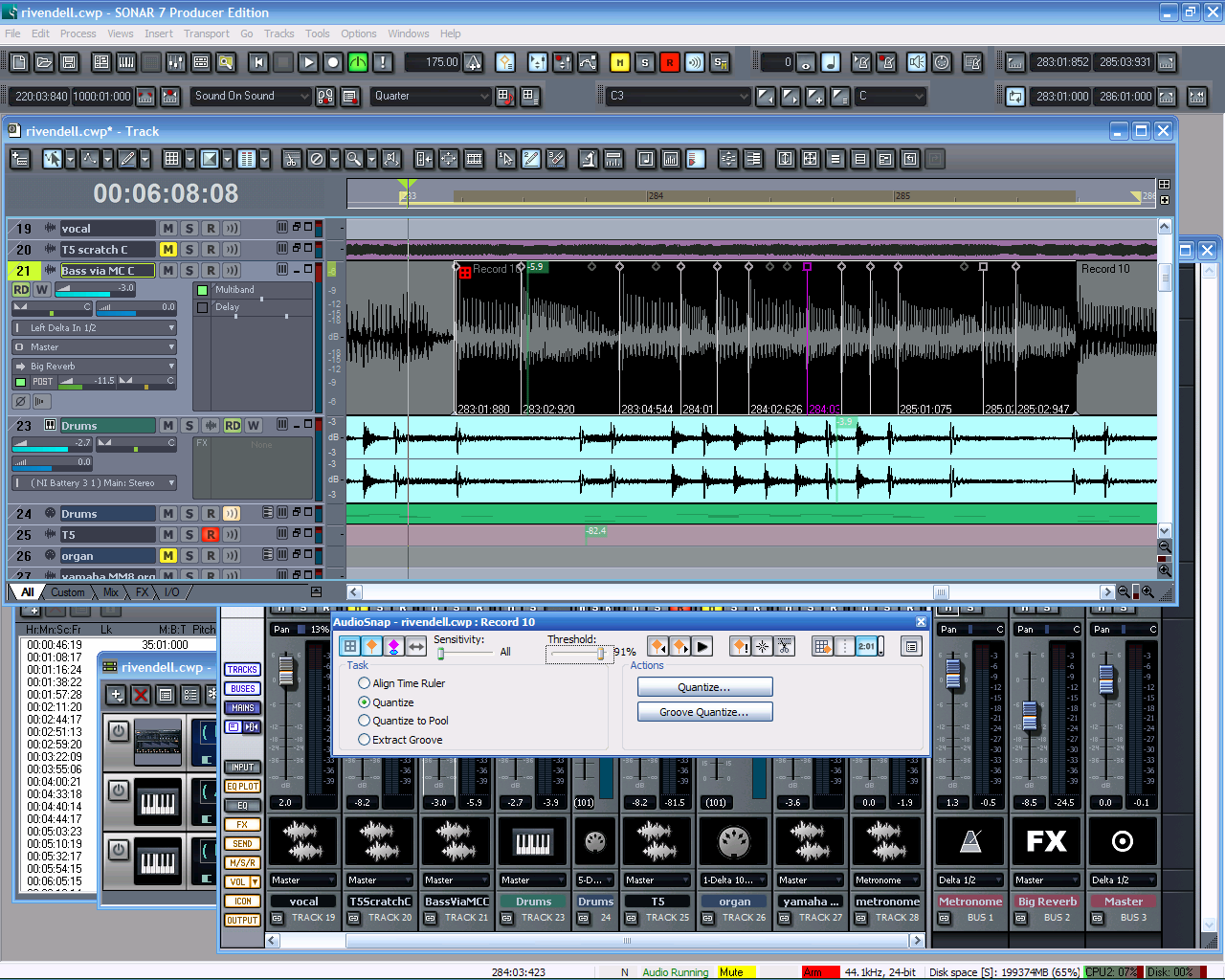Start playback with the Play button
The image size is (1225, 980).
tap(308, 62)
